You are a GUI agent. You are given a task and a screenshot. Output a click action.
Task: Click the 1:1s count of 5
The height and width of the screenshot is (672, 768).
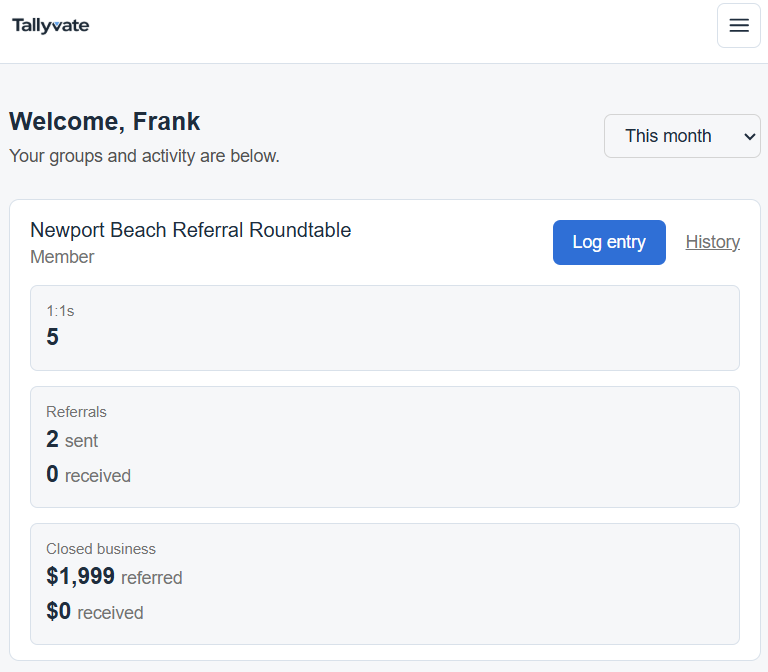[52, 337]
